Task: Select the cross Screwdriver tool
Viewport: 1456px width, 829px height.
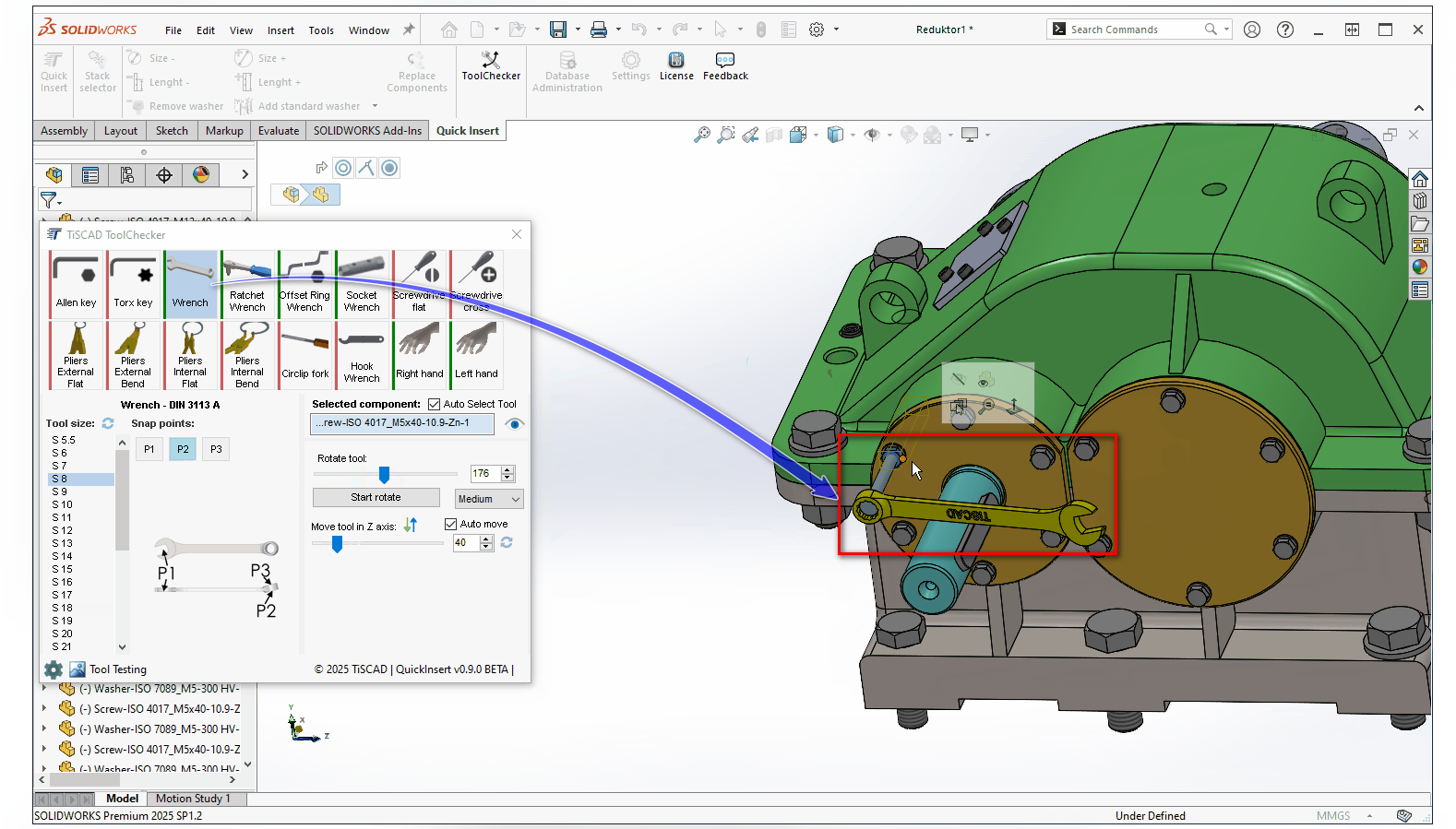Action: tap(476, 284)
